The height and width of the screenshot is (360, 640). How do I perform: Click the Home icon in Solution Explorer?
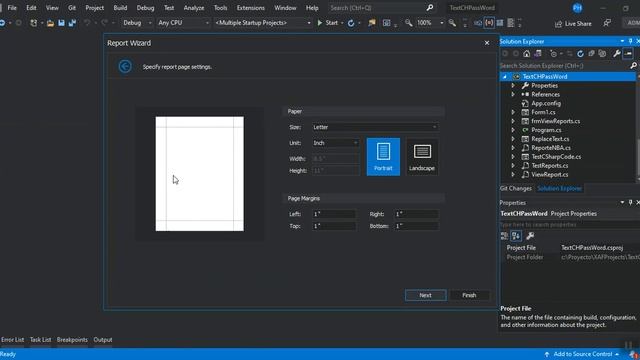click(527, 53)
